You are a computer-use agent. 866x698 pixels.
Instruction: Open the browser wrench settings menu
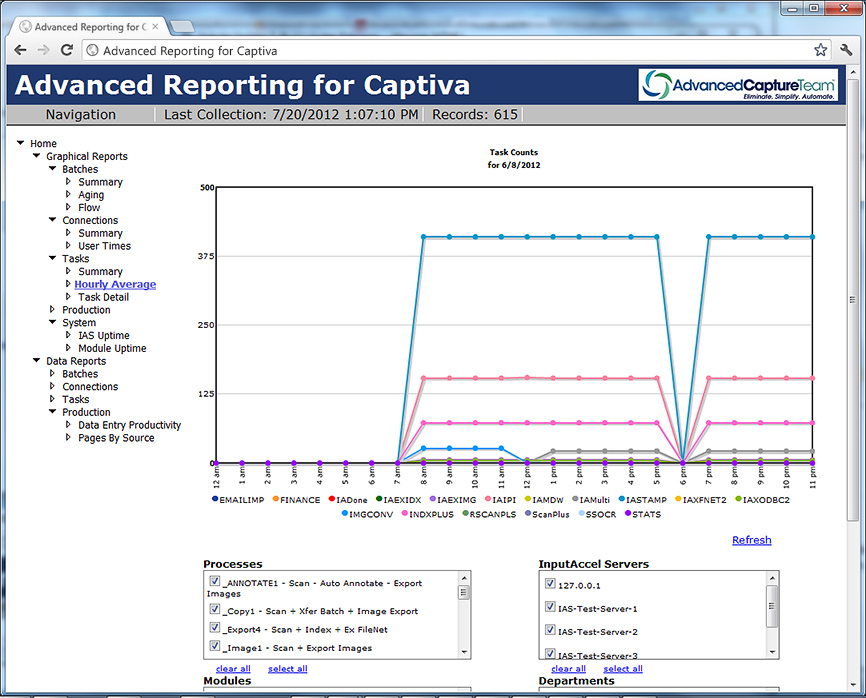[846, 50]
